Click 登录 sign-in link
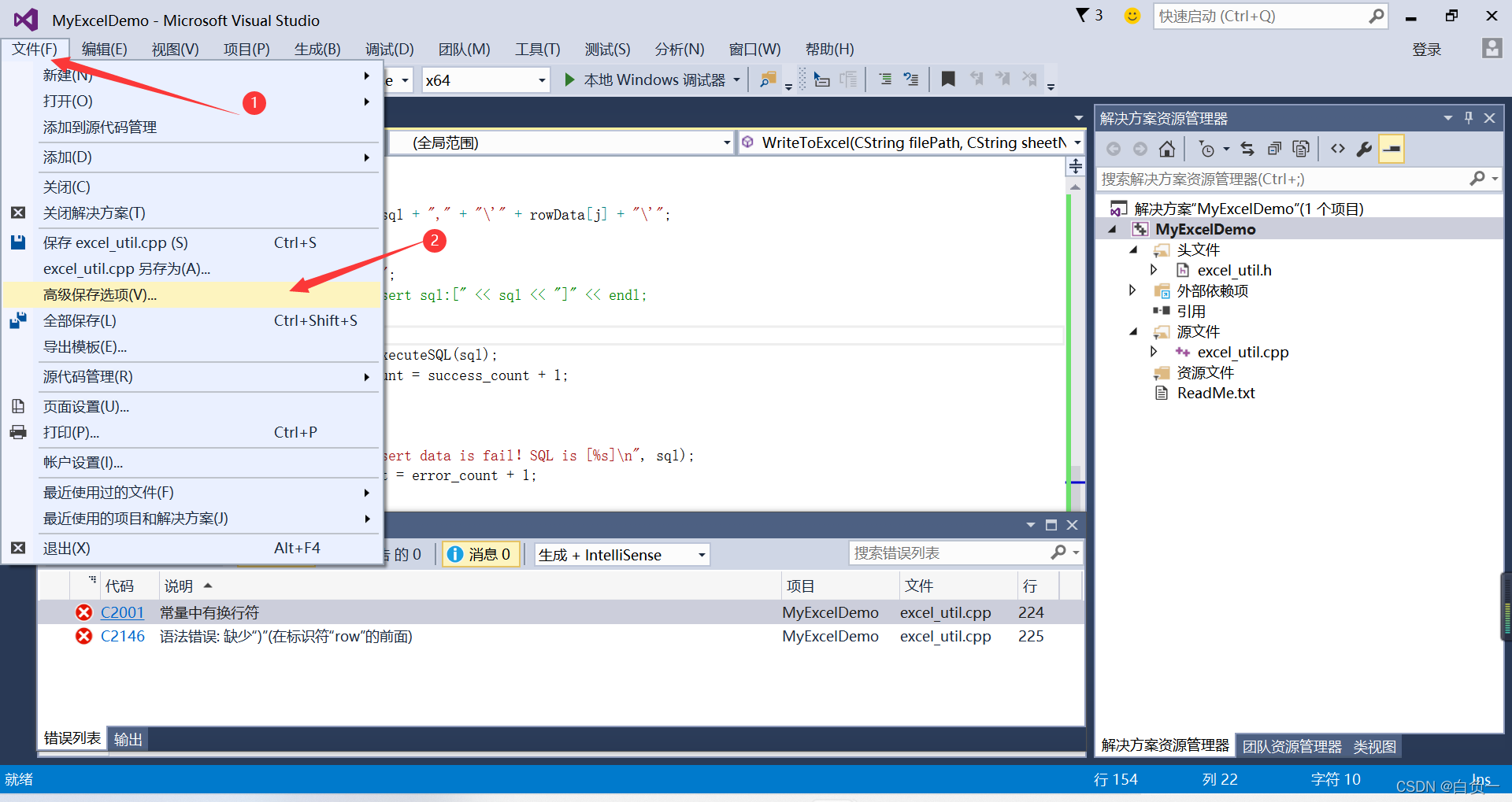 [1426, 49]
